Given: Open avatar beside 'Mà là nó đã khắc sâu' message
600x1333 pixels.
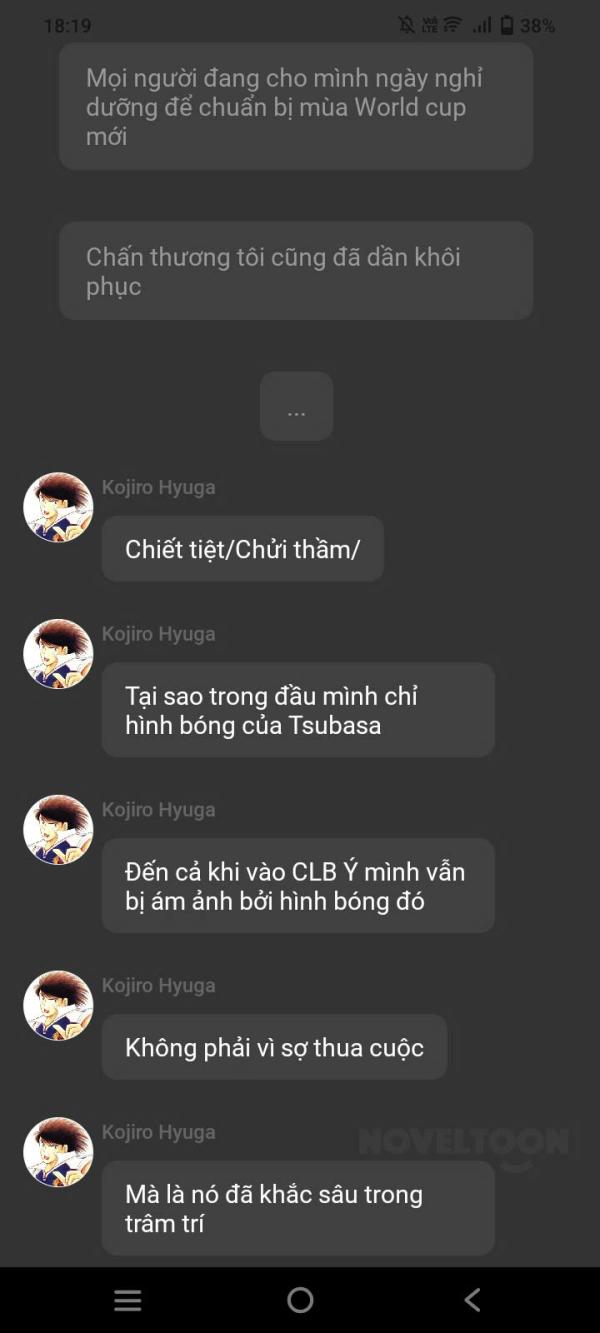Looking at the screenshot, I should pyautogui.click(x=58, y=1152).
